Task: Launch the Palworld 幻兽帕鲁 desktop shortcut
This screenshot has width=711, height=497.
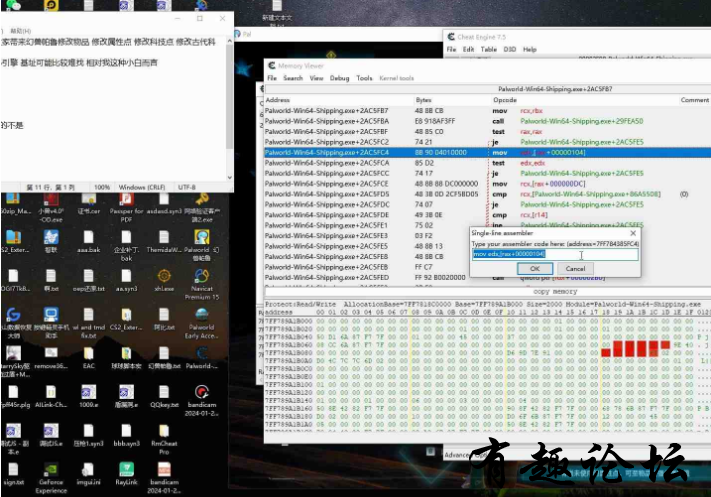Action: pyautogui.click(x=202, y=245)
